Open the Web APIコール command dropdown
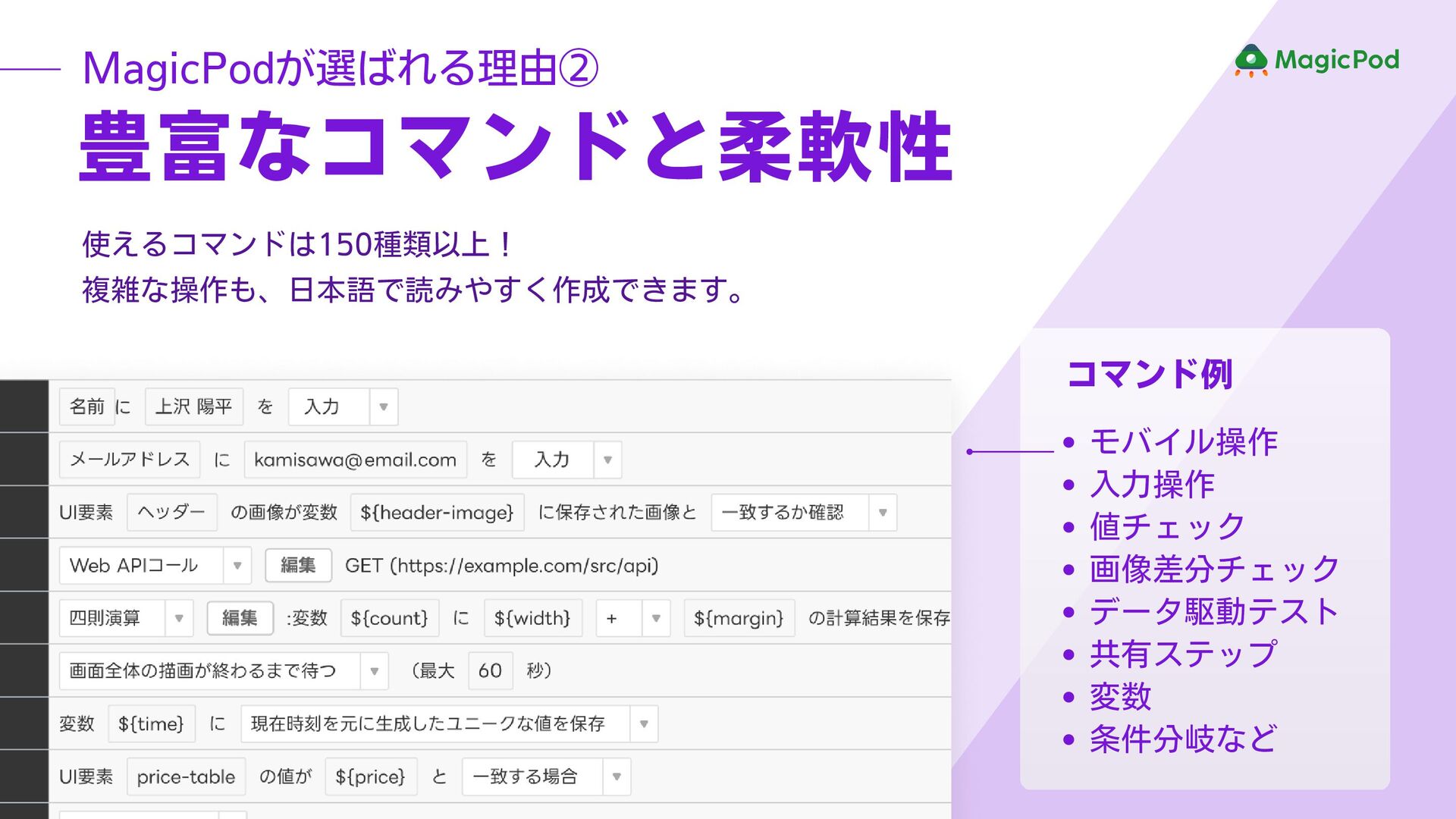 [x=237, y=566]
